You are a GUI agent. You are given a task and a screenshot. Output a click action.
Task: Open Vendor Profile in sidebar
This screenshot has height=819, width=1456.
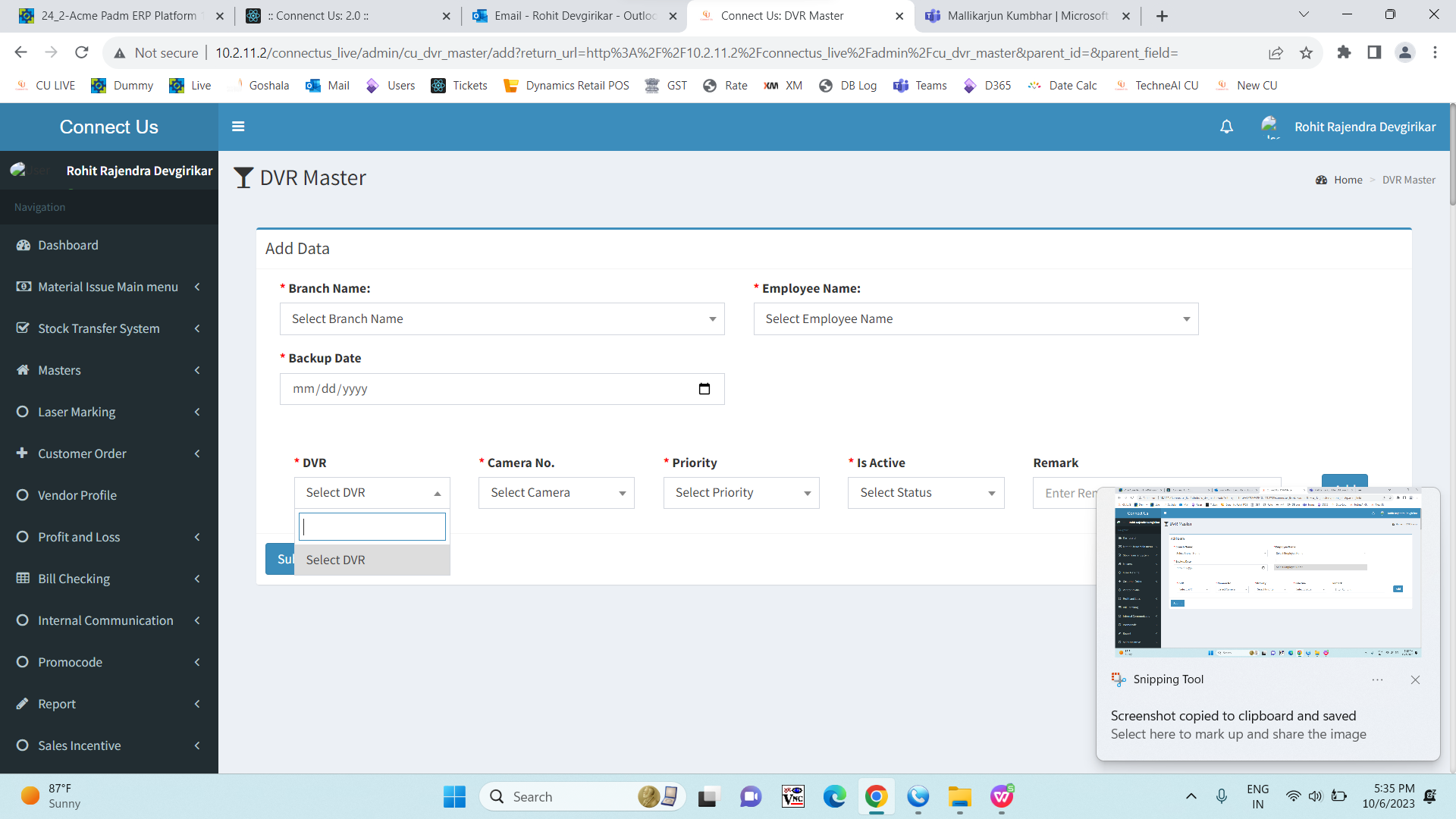tap(109, 495)
